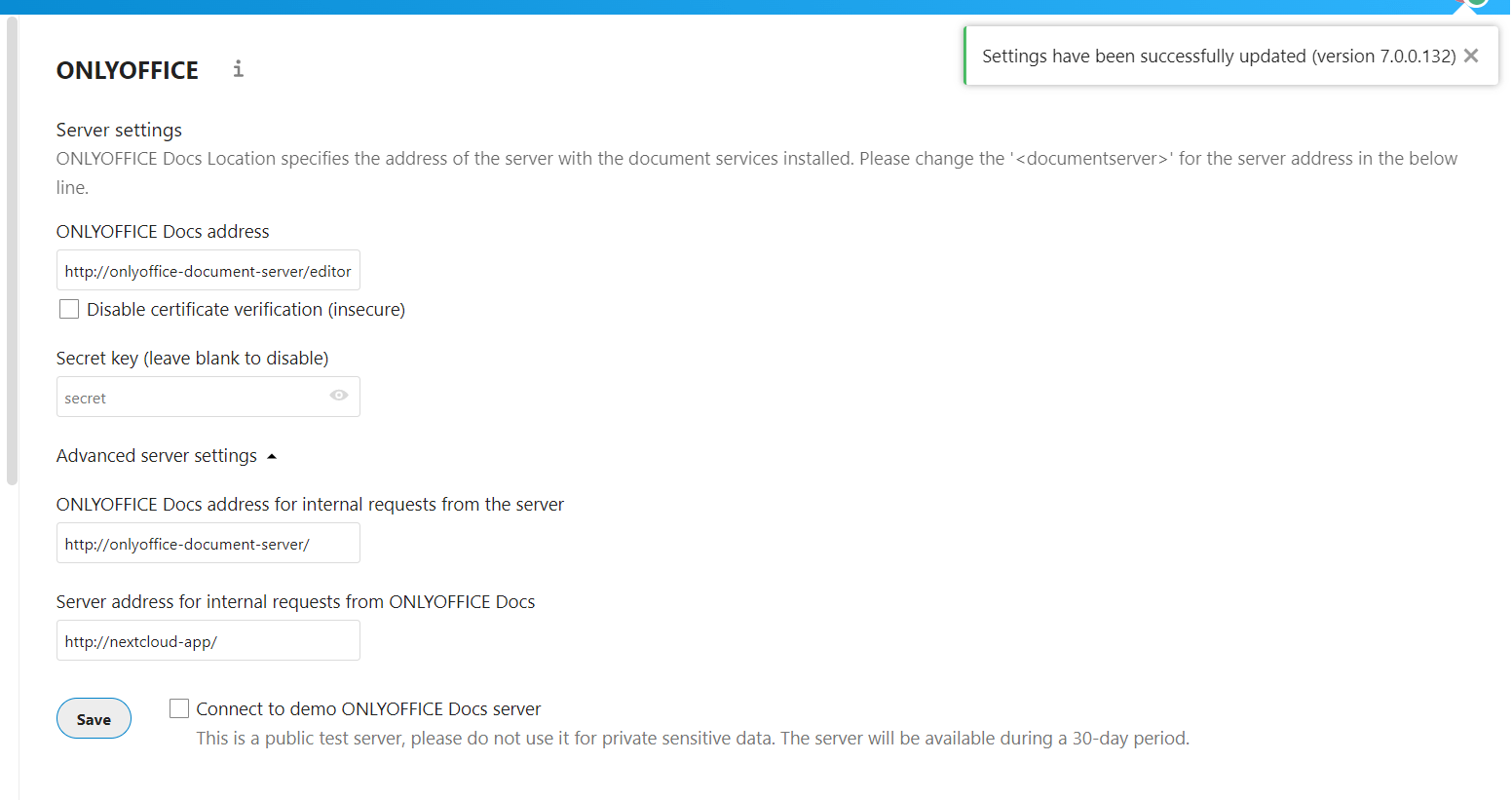Viewport: 1512px width, 800px height.
Task: Show the secret key with eye icon
Action: coord(339,396)
